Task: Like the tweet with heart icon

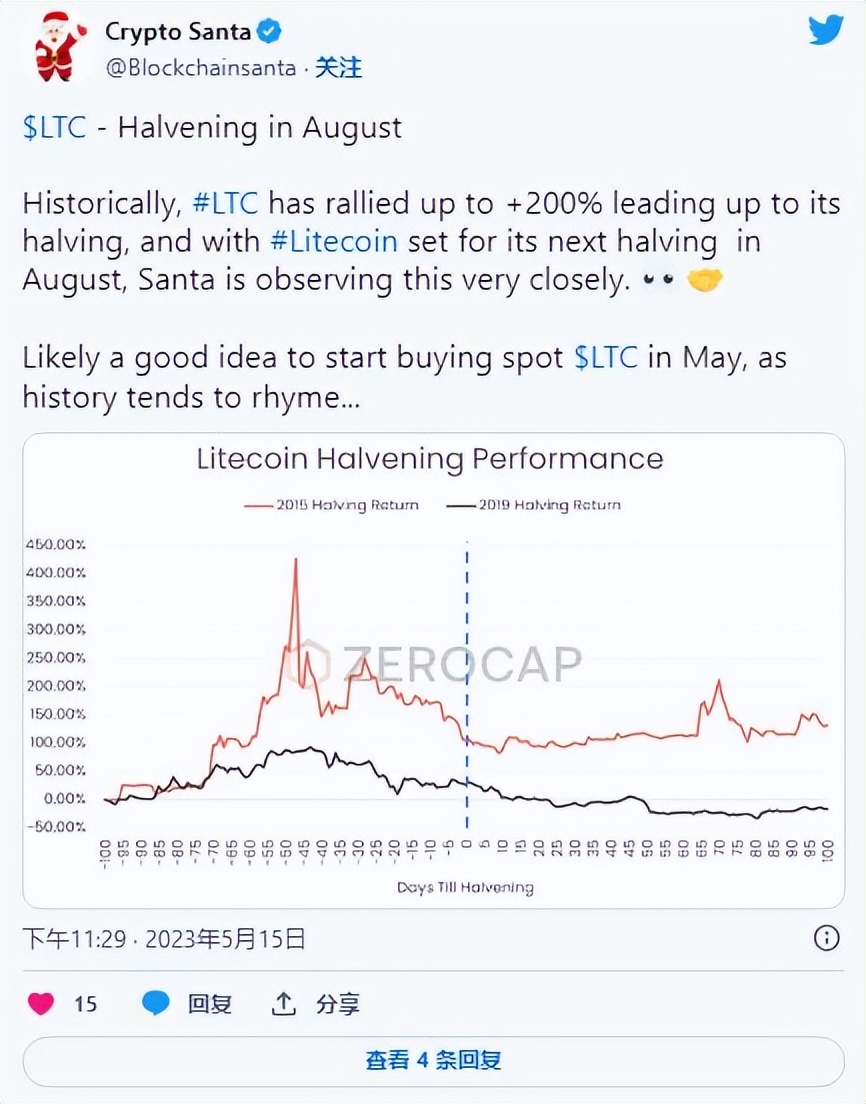Action: 41,1003
